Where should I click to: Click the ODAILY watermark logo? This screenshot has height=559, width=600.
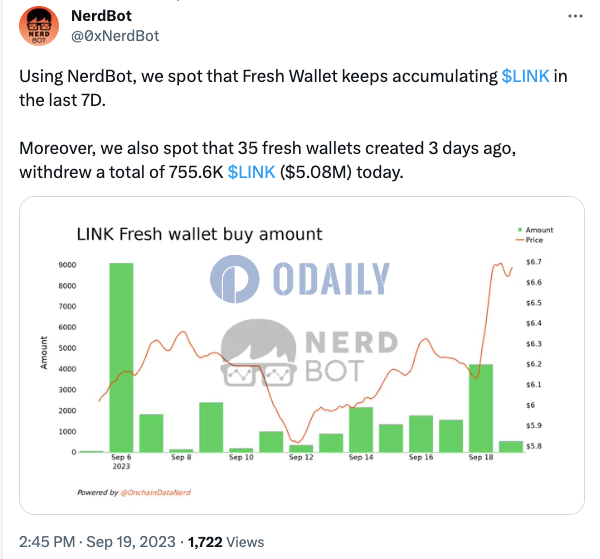coord(300,279)
